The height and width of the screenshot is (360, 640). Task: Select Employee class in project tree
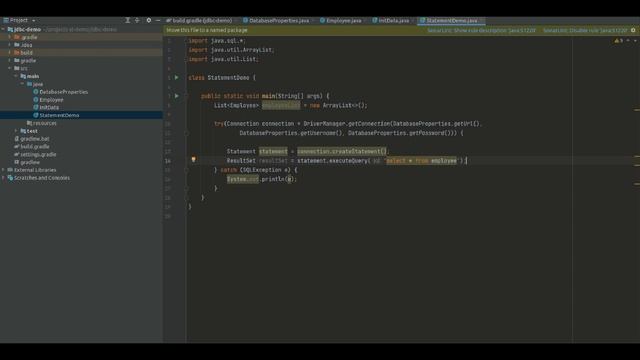pos(51,100)
